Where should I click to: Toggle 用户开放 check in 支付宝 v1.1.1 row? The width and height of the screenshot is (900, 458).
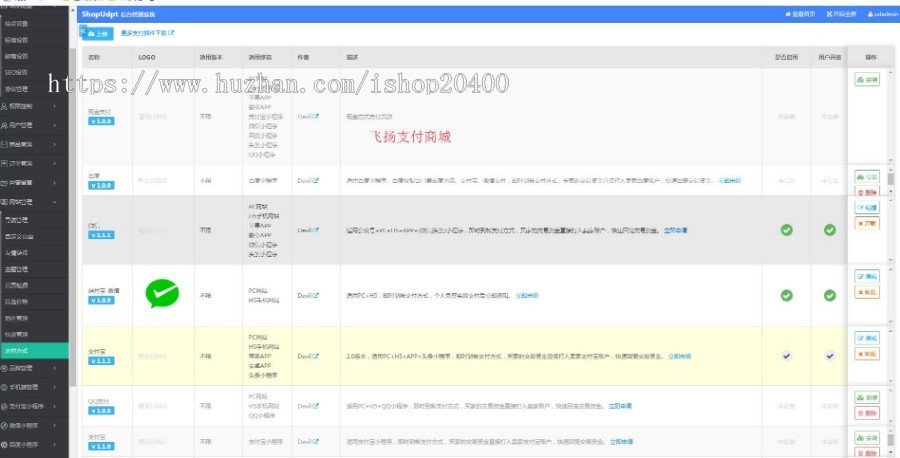click(x=829, y=356)
